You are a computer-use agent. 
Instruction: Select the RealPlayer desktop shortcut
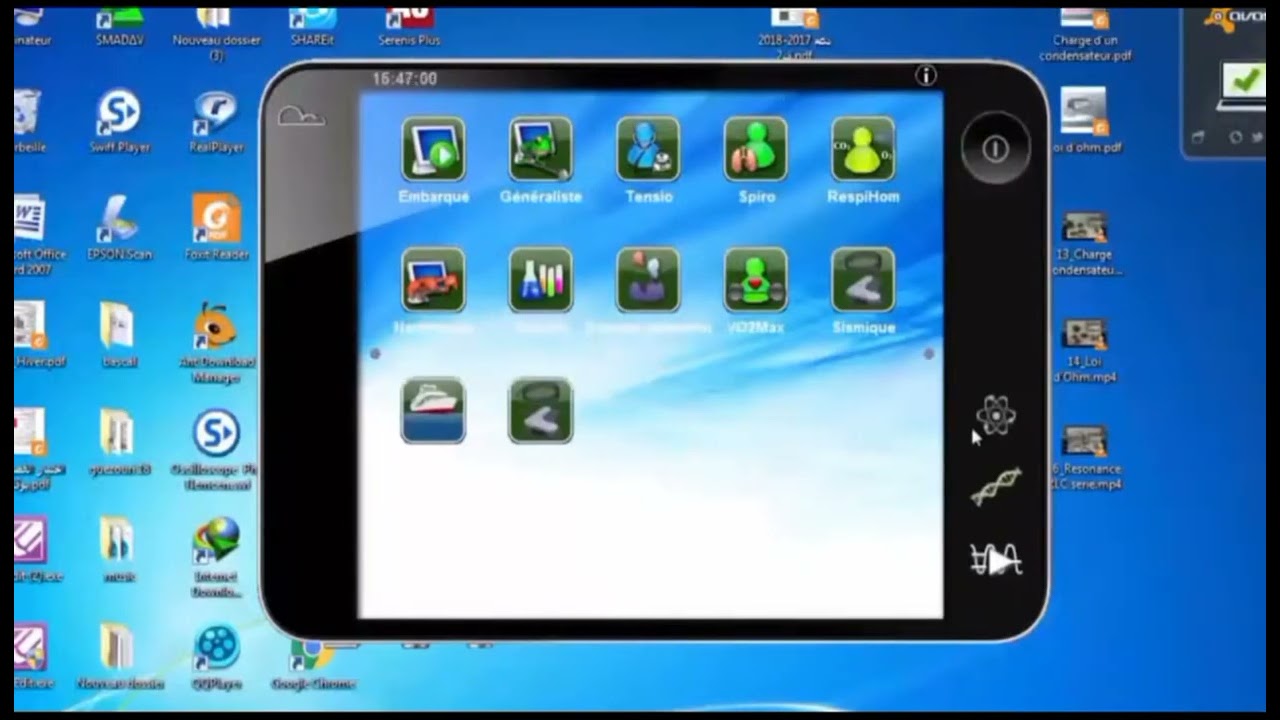(217, 121)
